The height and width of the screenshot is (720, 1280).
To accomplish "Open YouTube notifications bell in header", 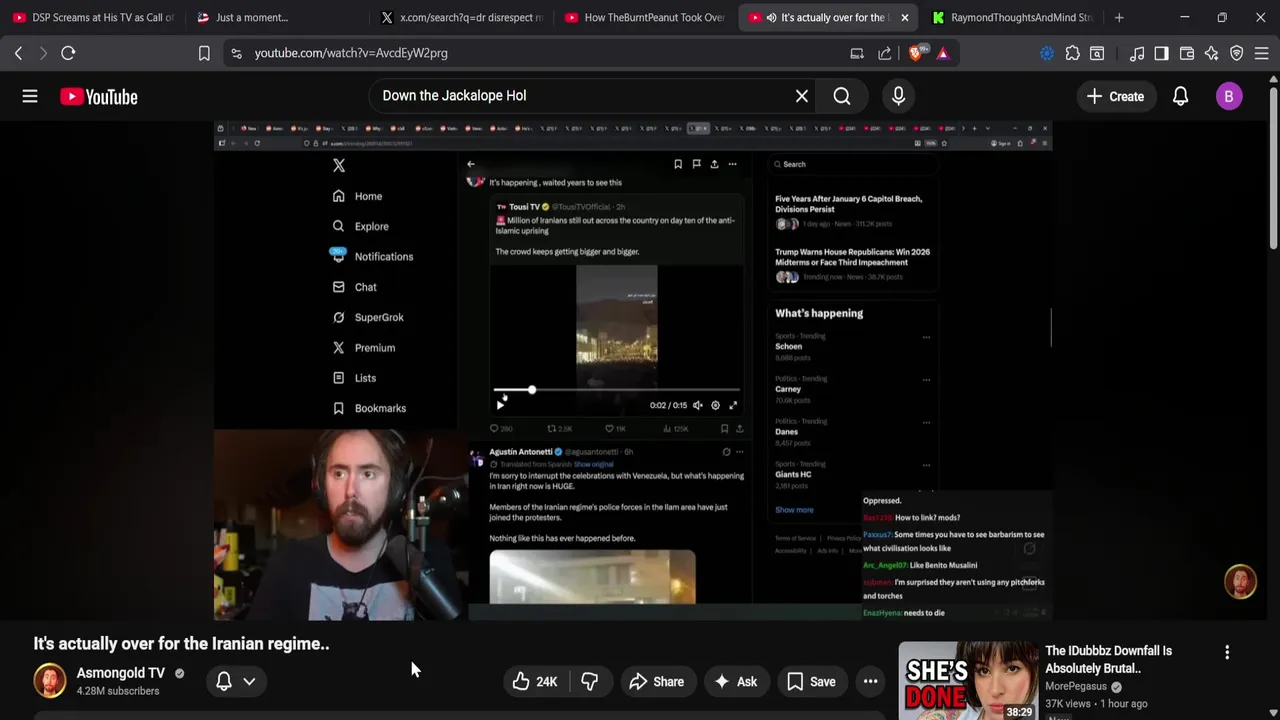I will 1180,96.
